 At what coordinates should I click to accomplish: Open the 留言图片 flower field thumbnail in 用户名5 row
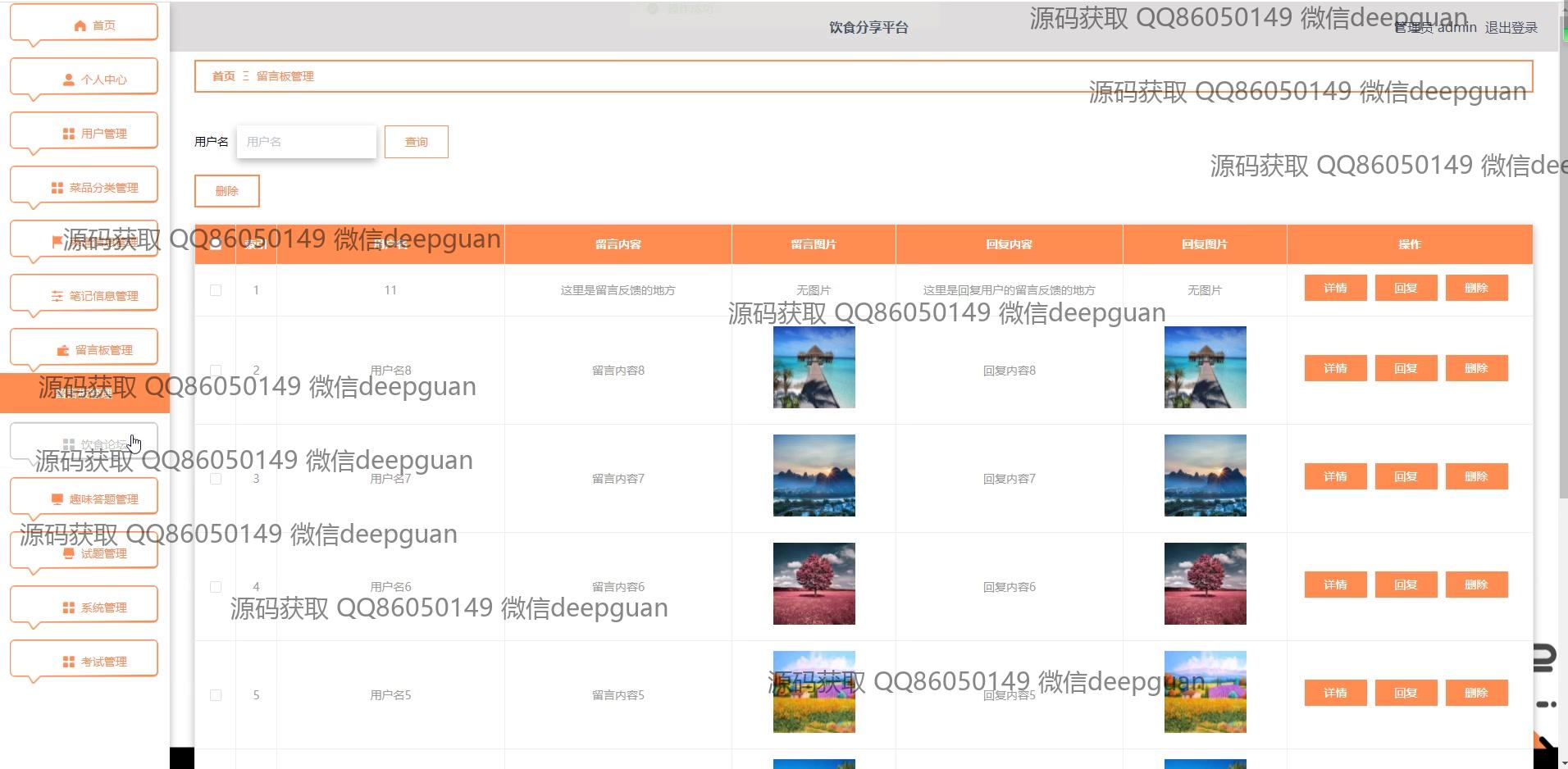tap(814, 692)
